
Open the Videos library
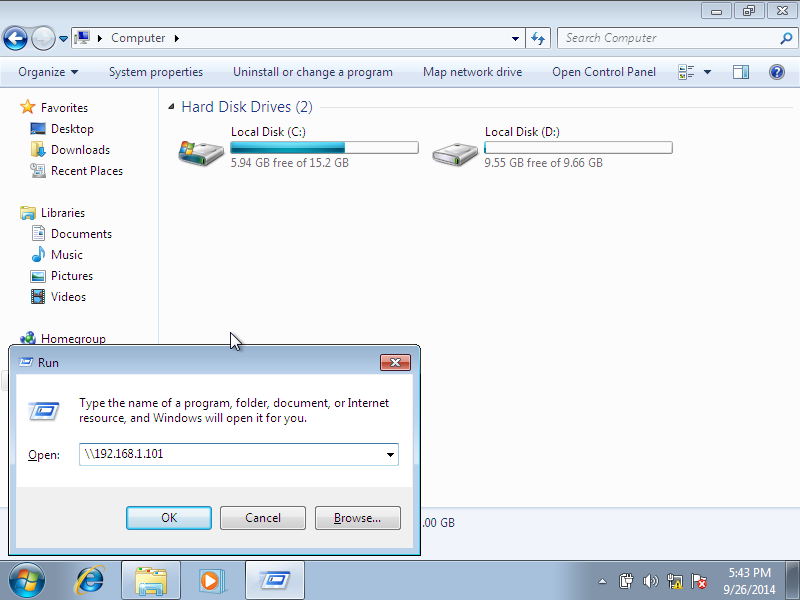(68, 296)
